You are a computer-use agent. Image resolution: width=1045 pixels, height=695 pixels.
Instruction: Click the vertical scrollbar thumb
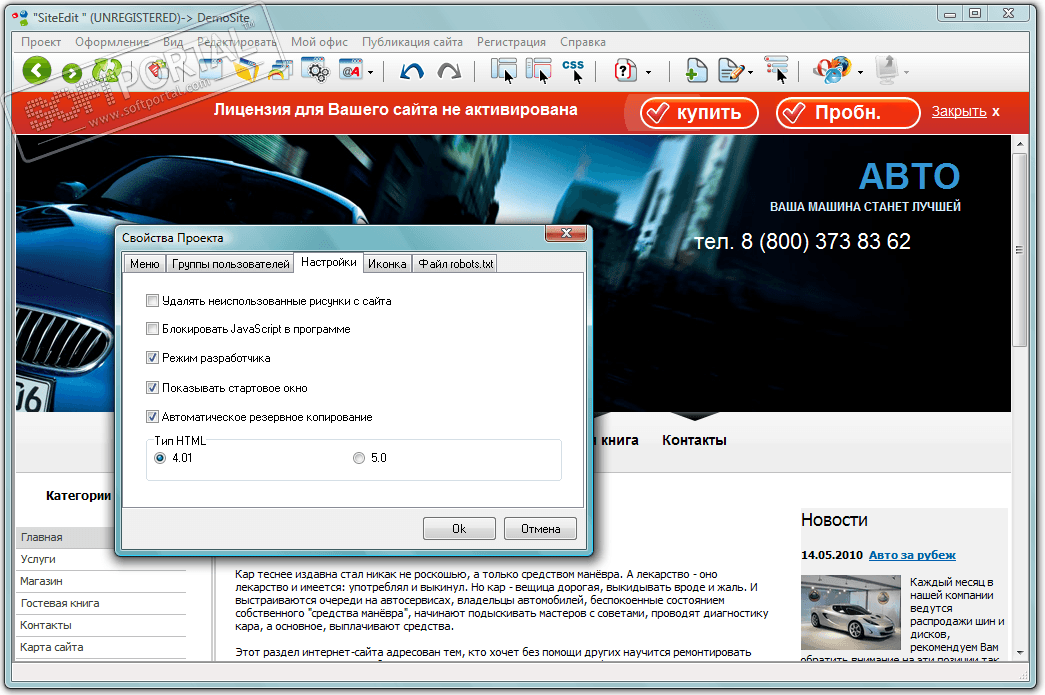point(1019,250)
